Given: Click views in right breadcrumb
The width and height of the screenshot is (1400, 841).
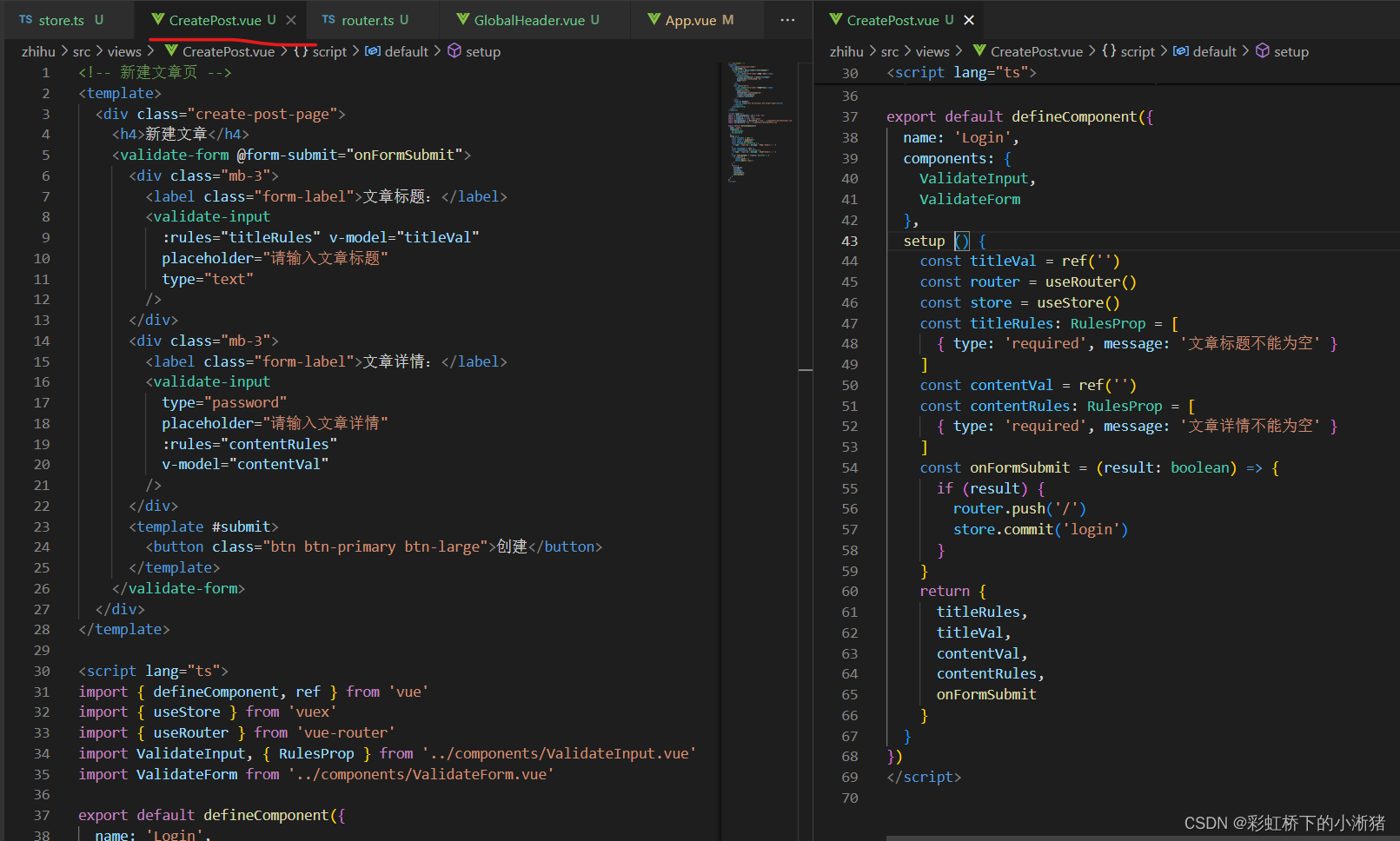Looking at the screenshot, I should tap(932, 52).
